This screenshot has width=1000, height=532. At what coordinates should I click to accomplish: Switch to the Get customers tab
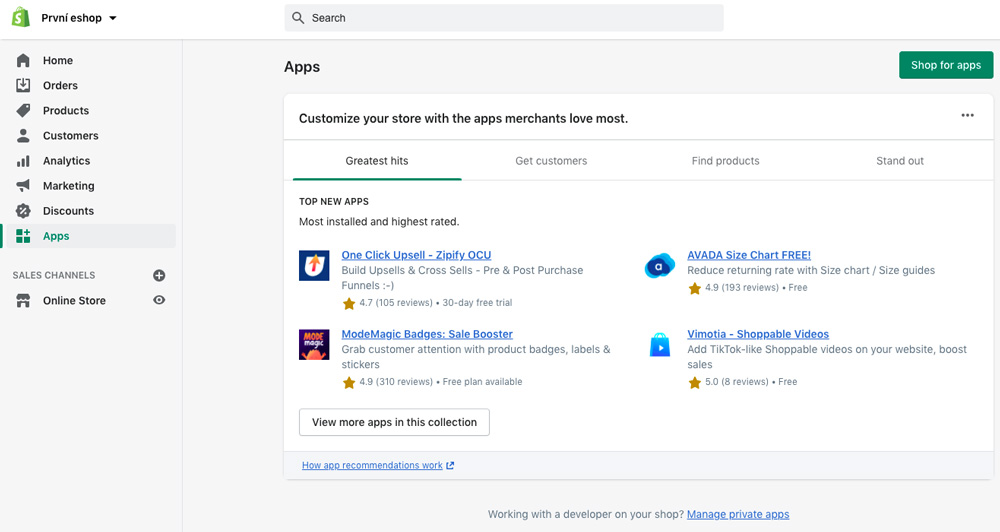pyautogui.click(x=551, y=161)
